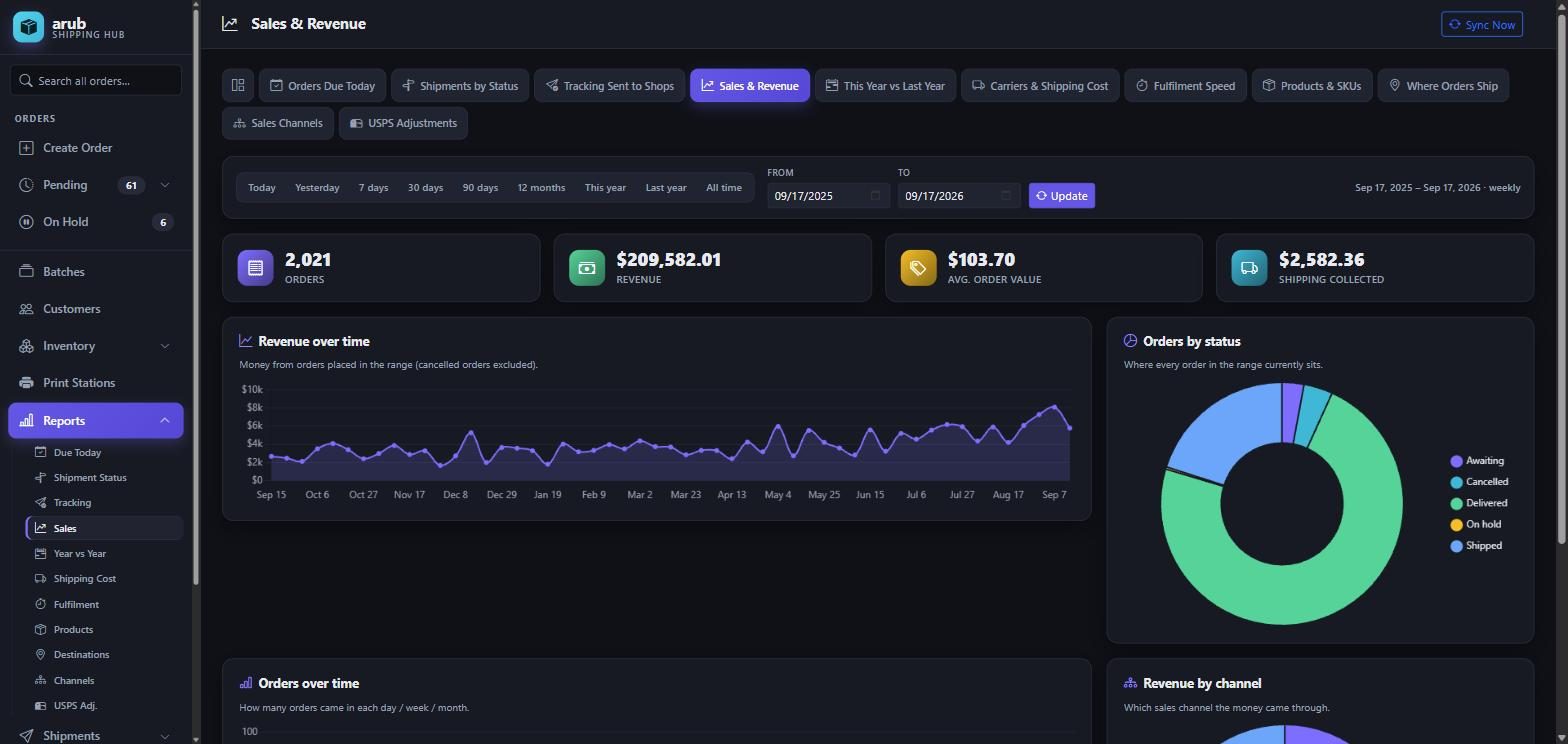This screenshot has height=744, width=1568.
Task: Click the Update button
Action: coord(1062,196)
